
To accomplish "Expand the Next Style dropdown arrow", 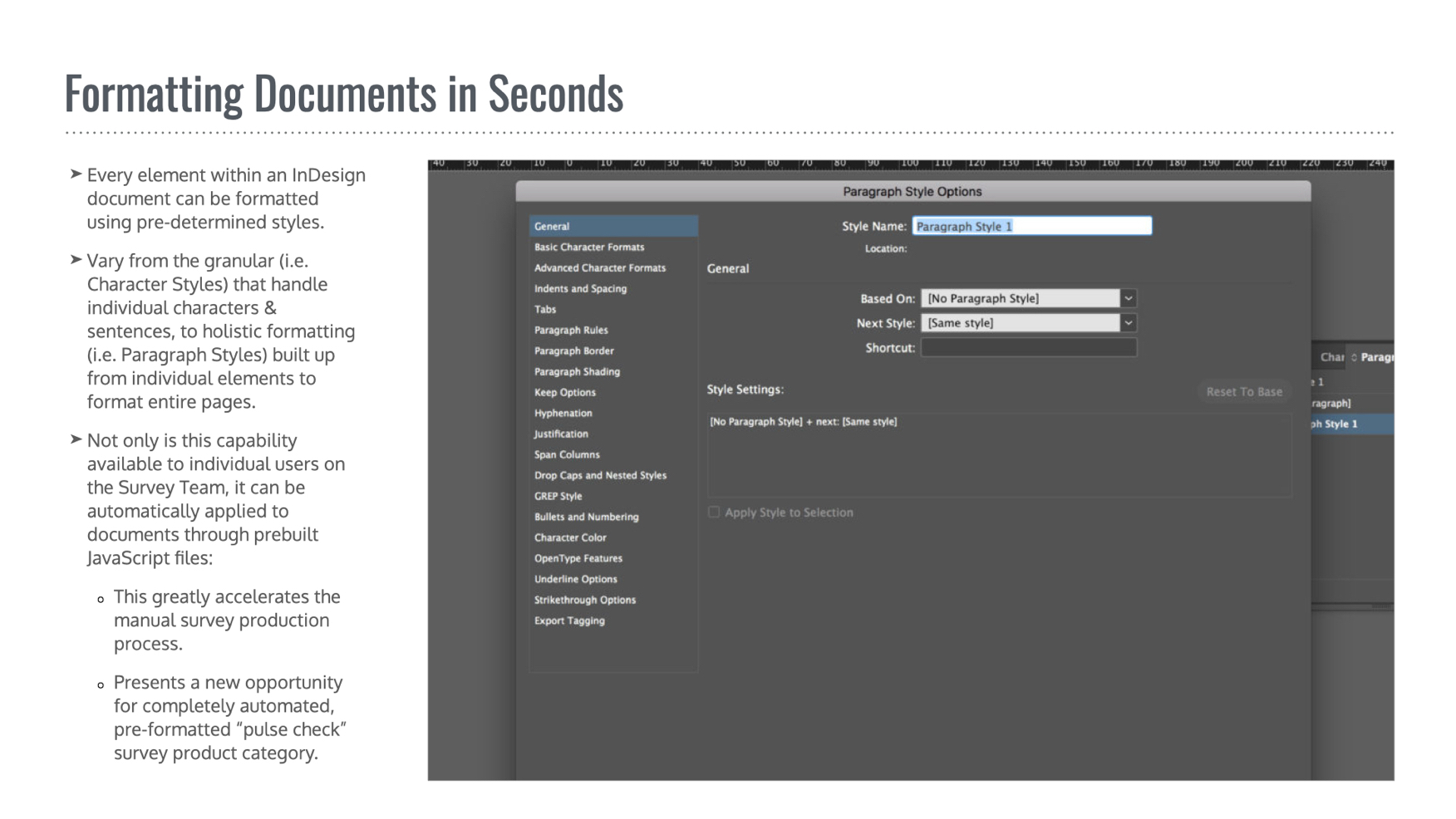I will (x=1128, y=323).
